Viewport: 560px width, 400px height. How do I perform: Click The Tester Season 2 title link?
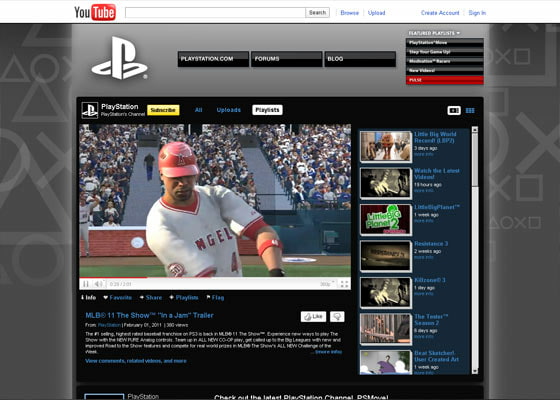pyautogui.click(x=431, y=320)
